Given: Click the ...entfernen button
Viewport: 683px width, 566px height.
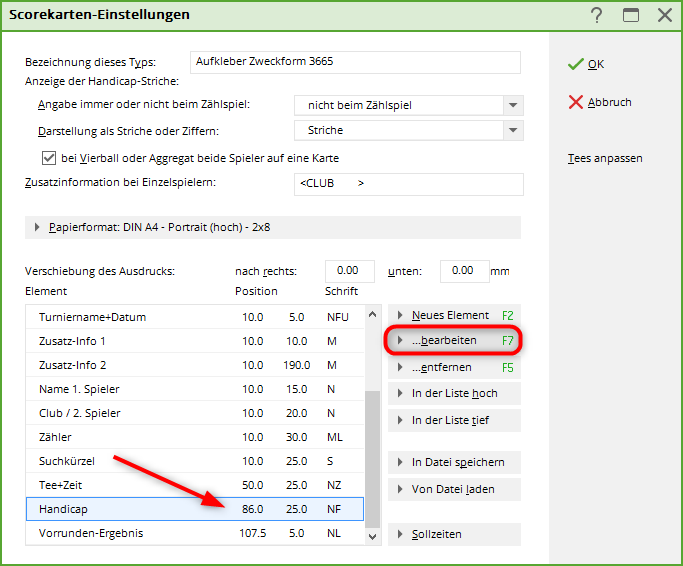Looking at the screenshot, I should [453, 367].
